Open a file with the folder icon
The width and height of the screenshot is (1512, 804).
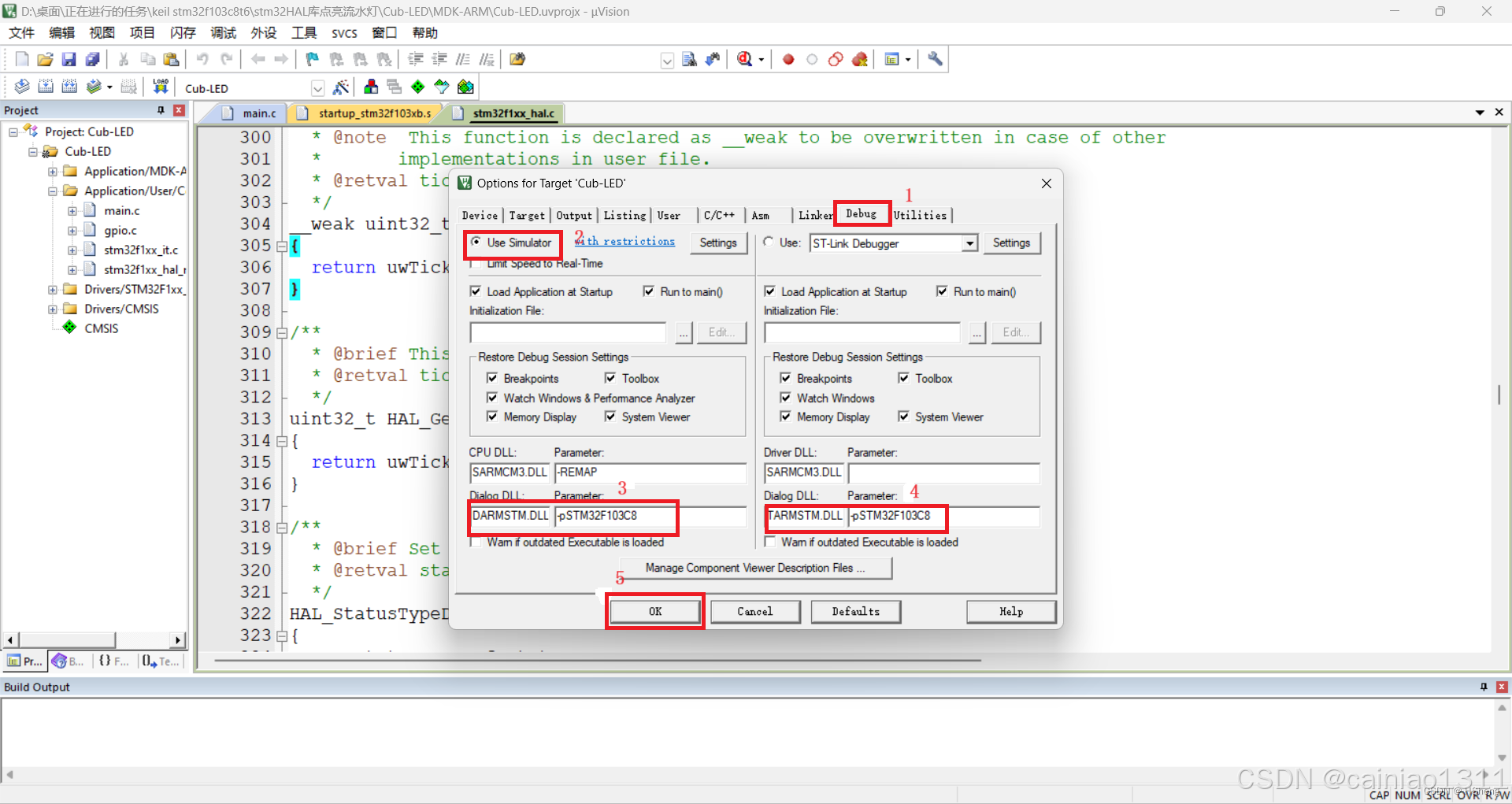pos(46,59)
